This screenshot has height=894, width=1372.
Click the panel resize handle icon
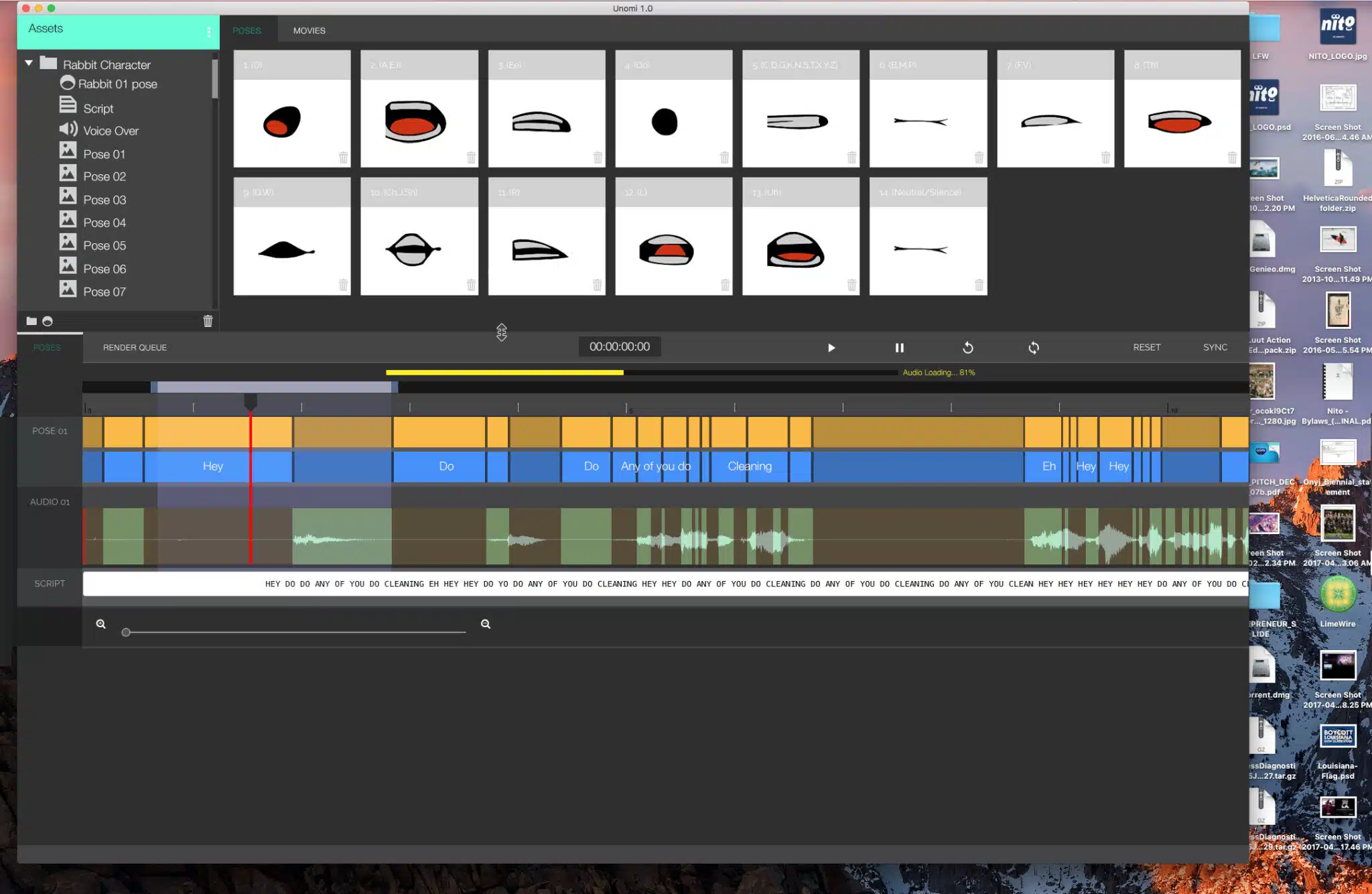(501, 332)
